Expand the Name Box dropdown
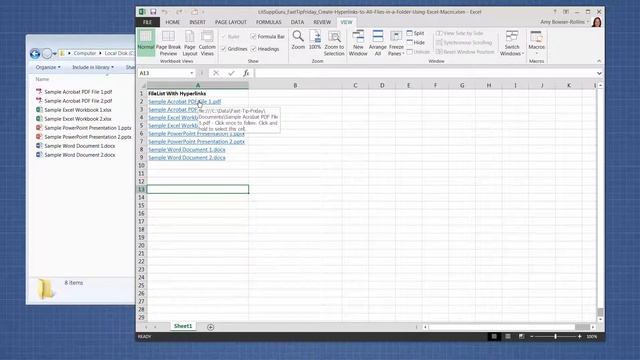Image resolution: width=640 pixels, height=360 pixels. (191, 73)
